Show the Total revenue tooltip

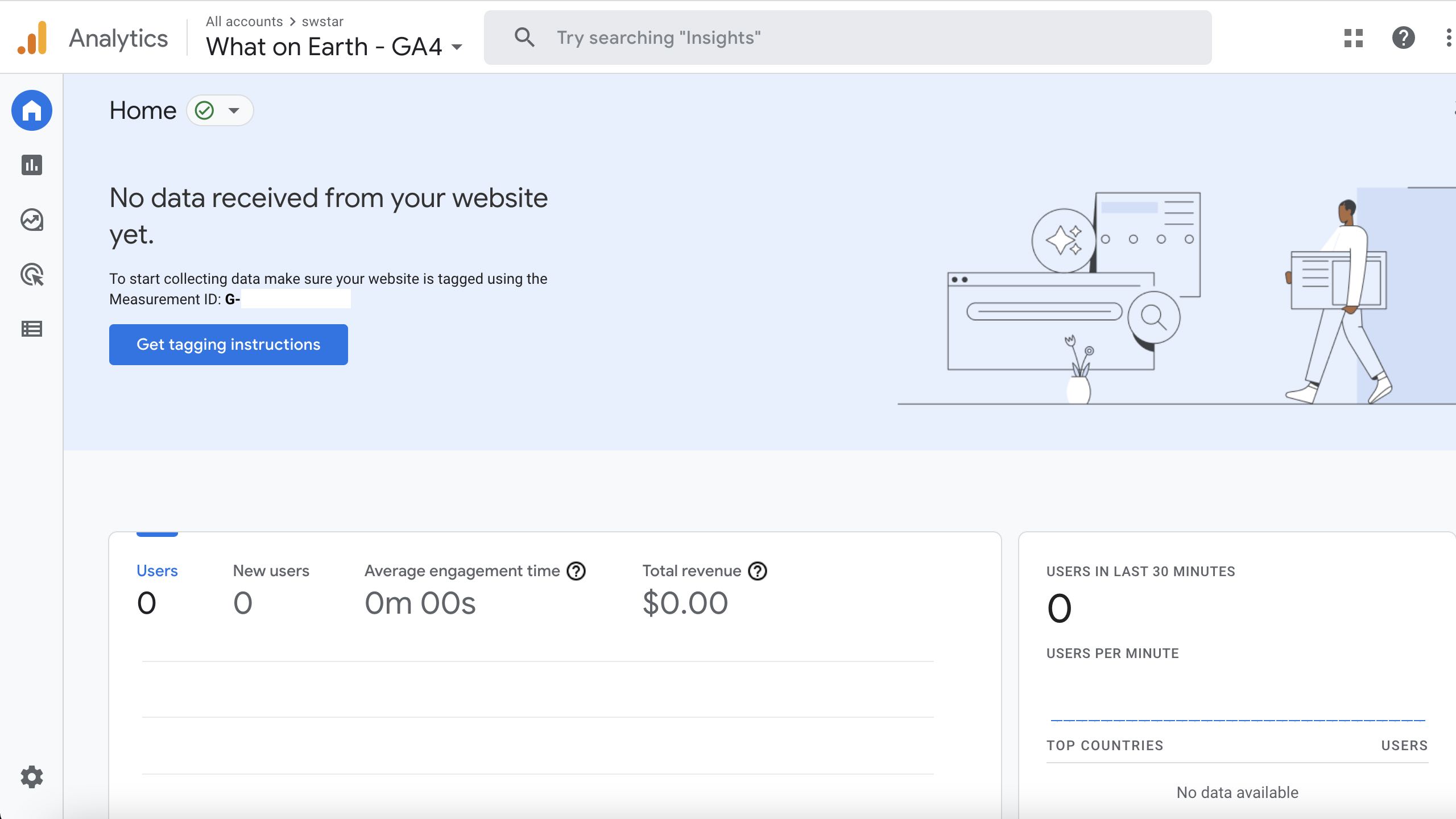coord(757,571)
